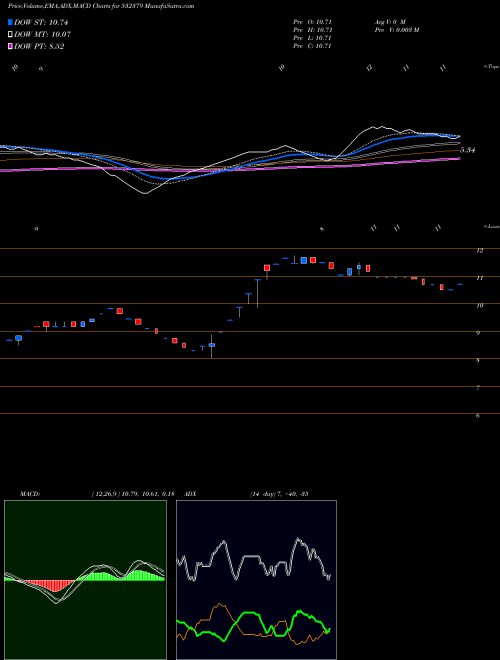Image resolution: width=500 pixels, height=660 pixels.
Task: Click the ADX values '(14 day) 7, +40, -35'
Action: click(x=279, y=494)
